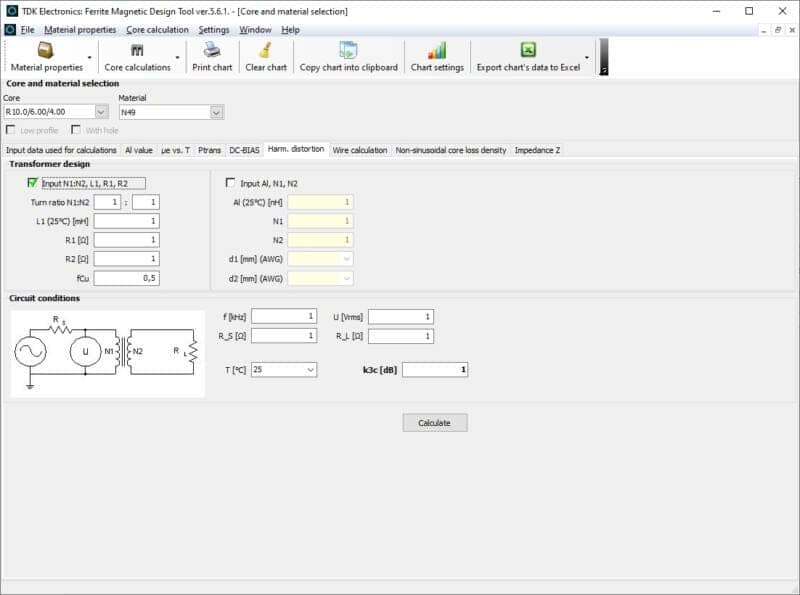Click the transformer circuit diagram
The height and width of the screenshot is (595, 800).
108,354
